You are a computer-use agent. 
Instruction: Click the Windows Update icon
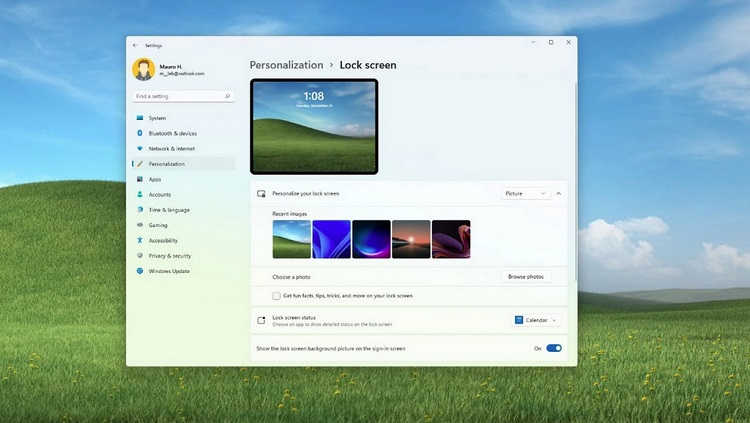coord(140,271)
